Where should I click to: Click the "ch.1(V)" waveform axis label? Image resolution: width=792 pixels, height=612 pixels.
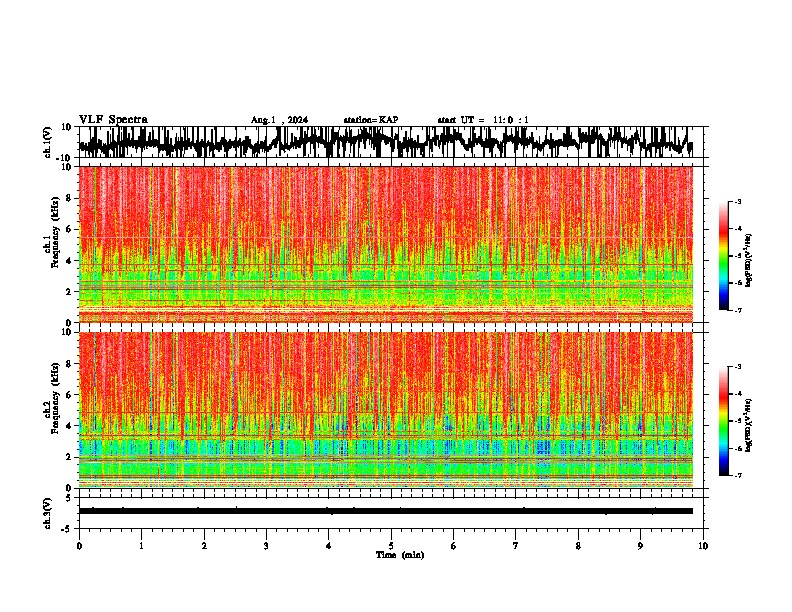click(x=48, y=142)
